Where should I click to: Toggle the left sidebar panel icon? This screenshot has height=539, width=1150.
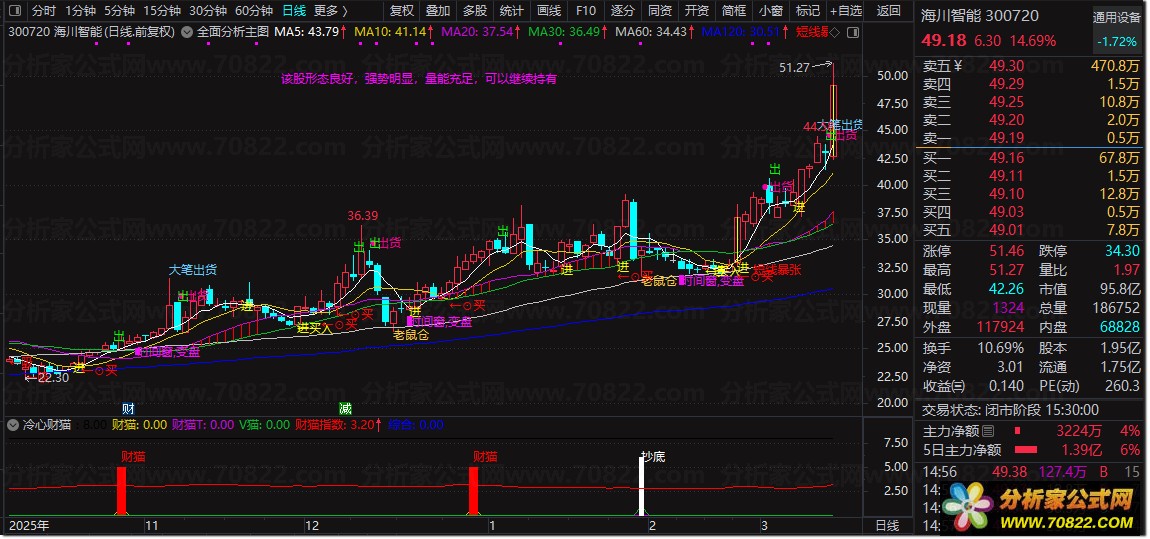click(x=16, y=11)
